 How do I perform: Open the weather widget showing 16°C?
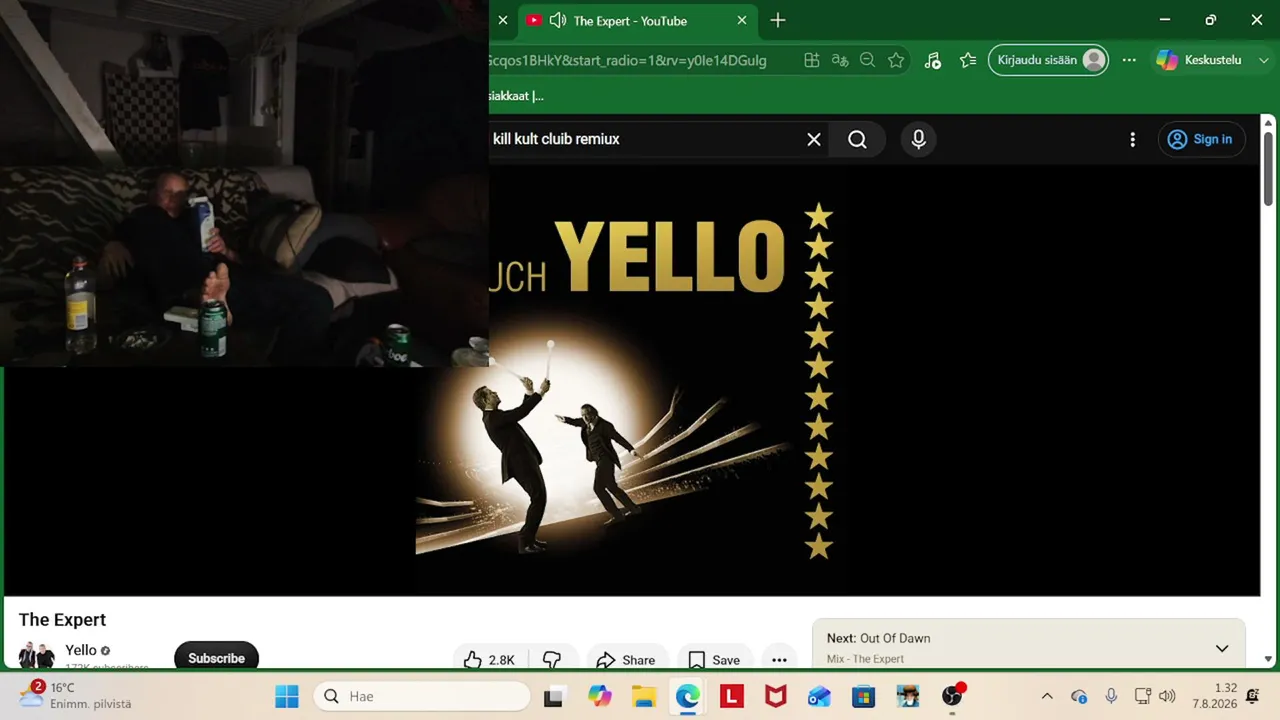click(75, 696)
